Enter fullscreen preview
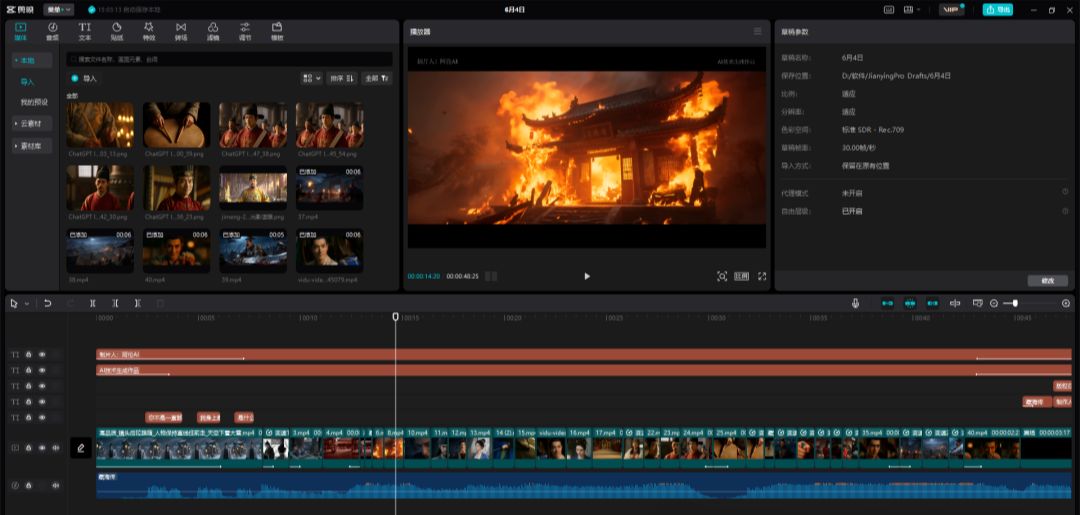 coord(762,276)
